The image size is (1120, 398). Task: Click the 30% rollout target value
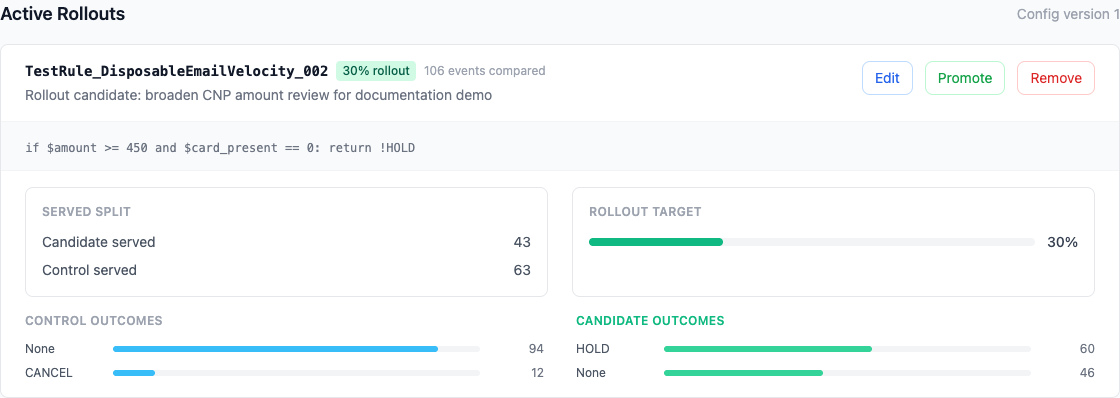(x=1062, y=242)
